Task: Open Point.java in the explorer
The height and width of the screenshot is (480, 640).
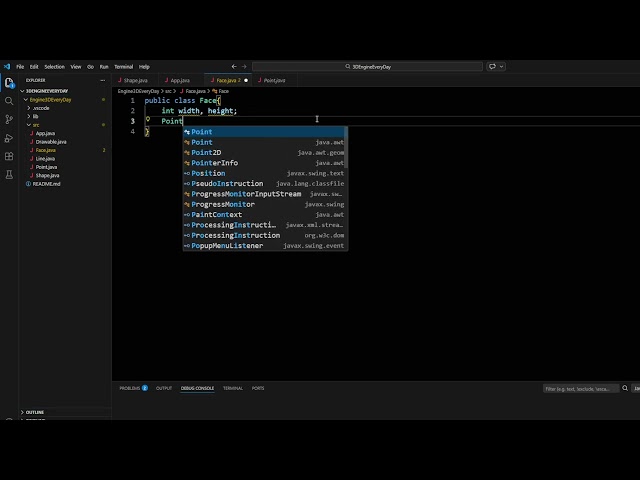Action: [x=46, y=167]
